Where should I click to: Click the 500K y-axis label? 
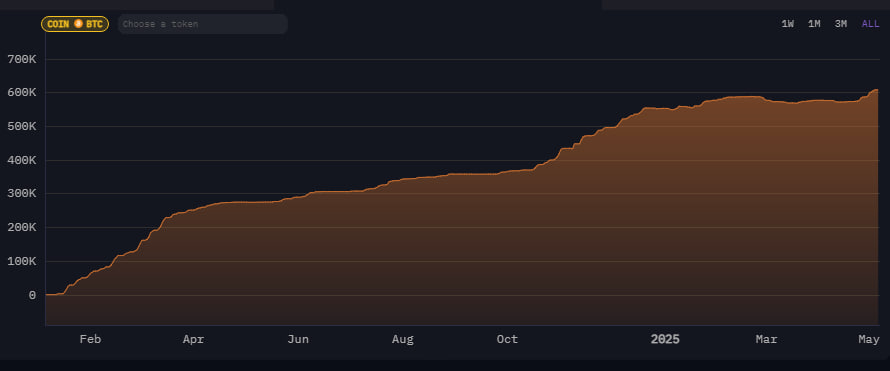coord(22,127)
